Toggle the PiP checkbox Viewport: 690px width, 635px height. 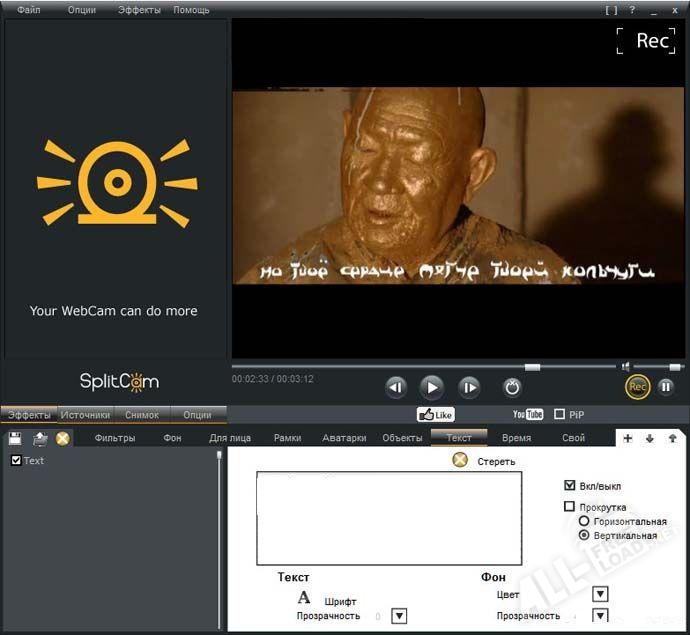click(560, 414)
